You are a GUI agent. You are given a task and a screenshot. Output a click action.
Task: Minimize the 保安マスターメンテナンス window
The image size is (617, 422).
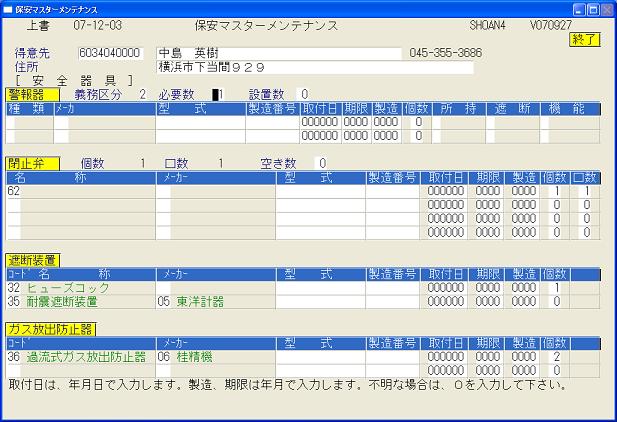click(x=574, y=8)
